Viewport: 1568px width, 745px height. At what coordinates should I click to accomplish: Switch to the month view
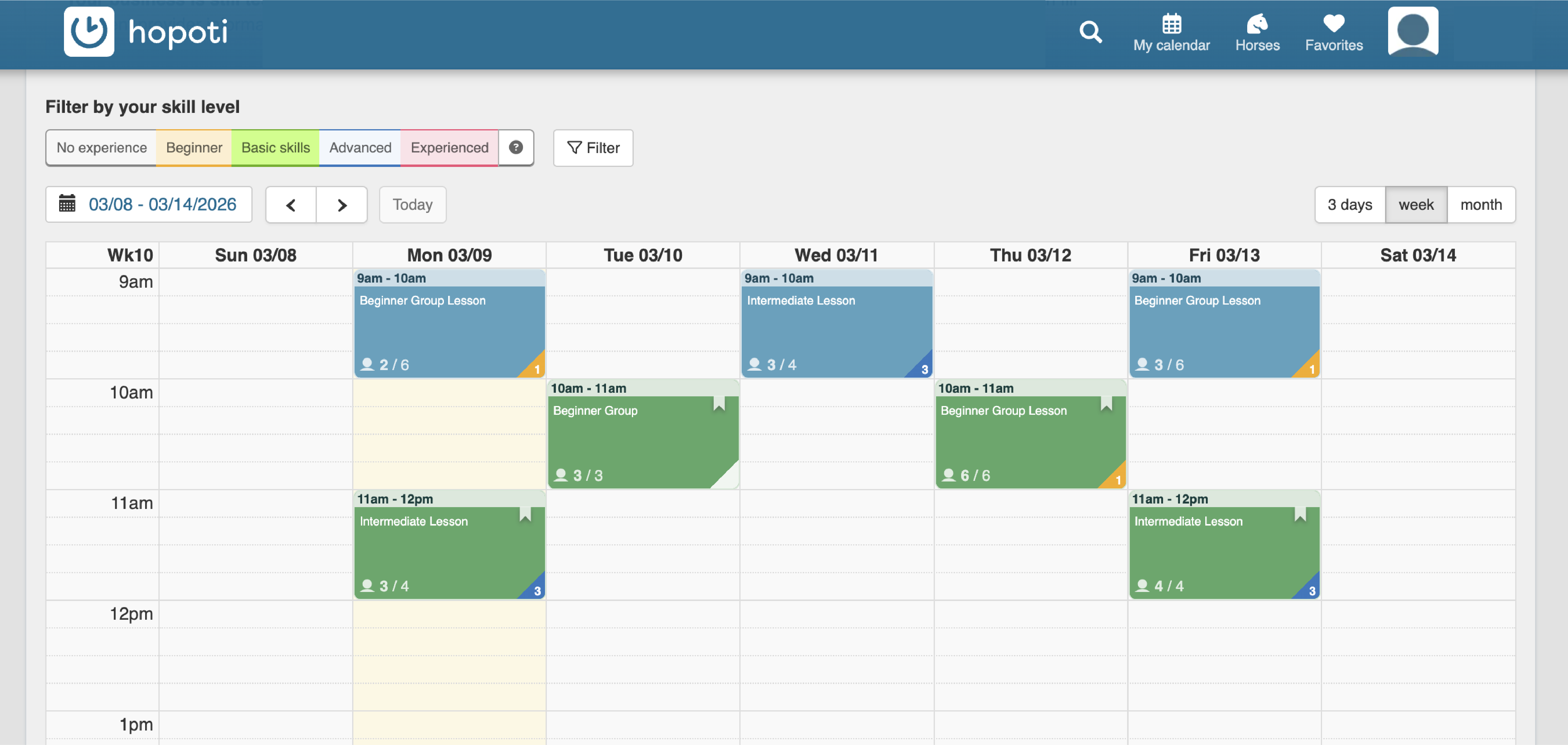pos(1482,204)
